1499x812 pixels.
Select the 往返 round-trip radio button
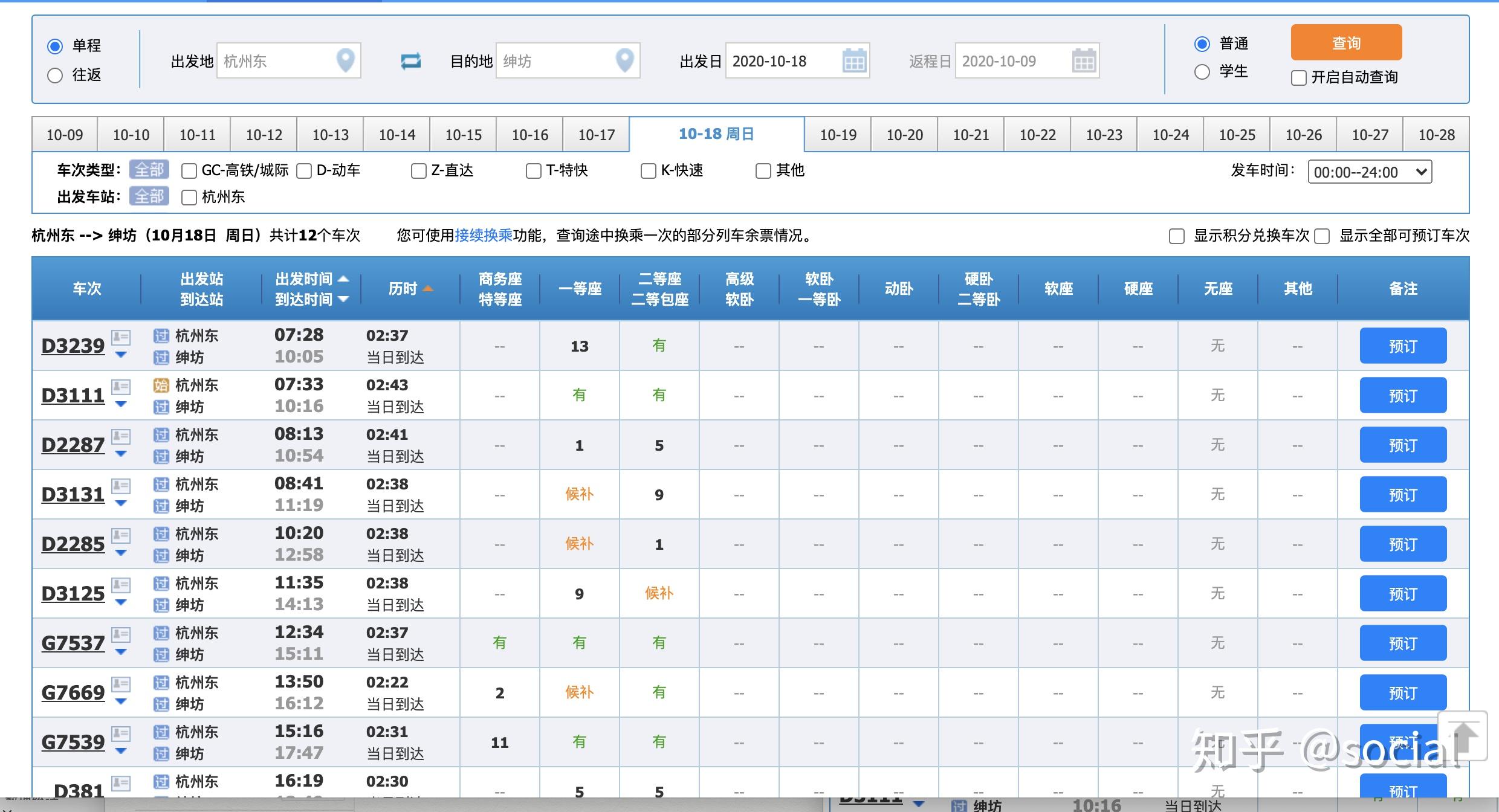(x=55, y=76)
